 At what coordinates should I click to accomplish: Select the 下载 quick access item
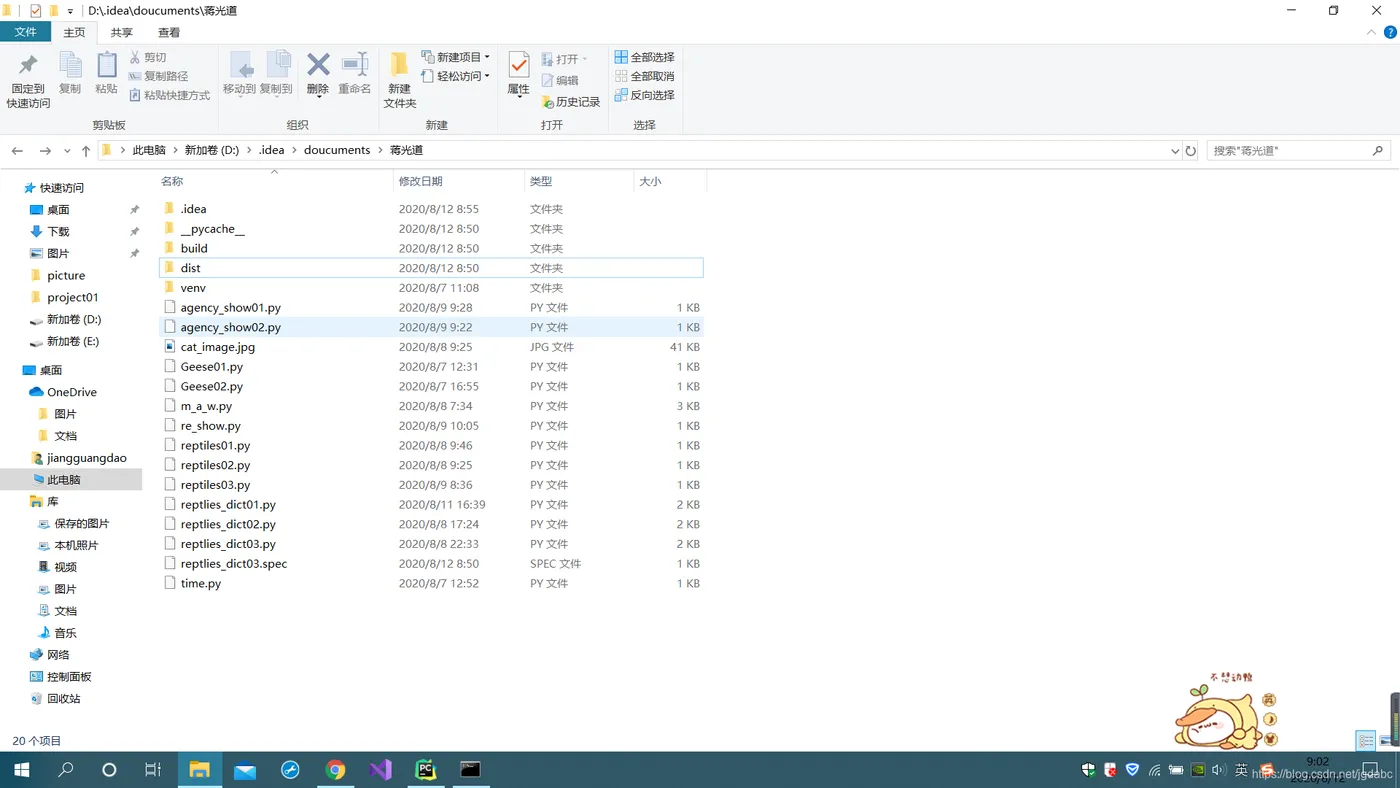click(58, 231)
